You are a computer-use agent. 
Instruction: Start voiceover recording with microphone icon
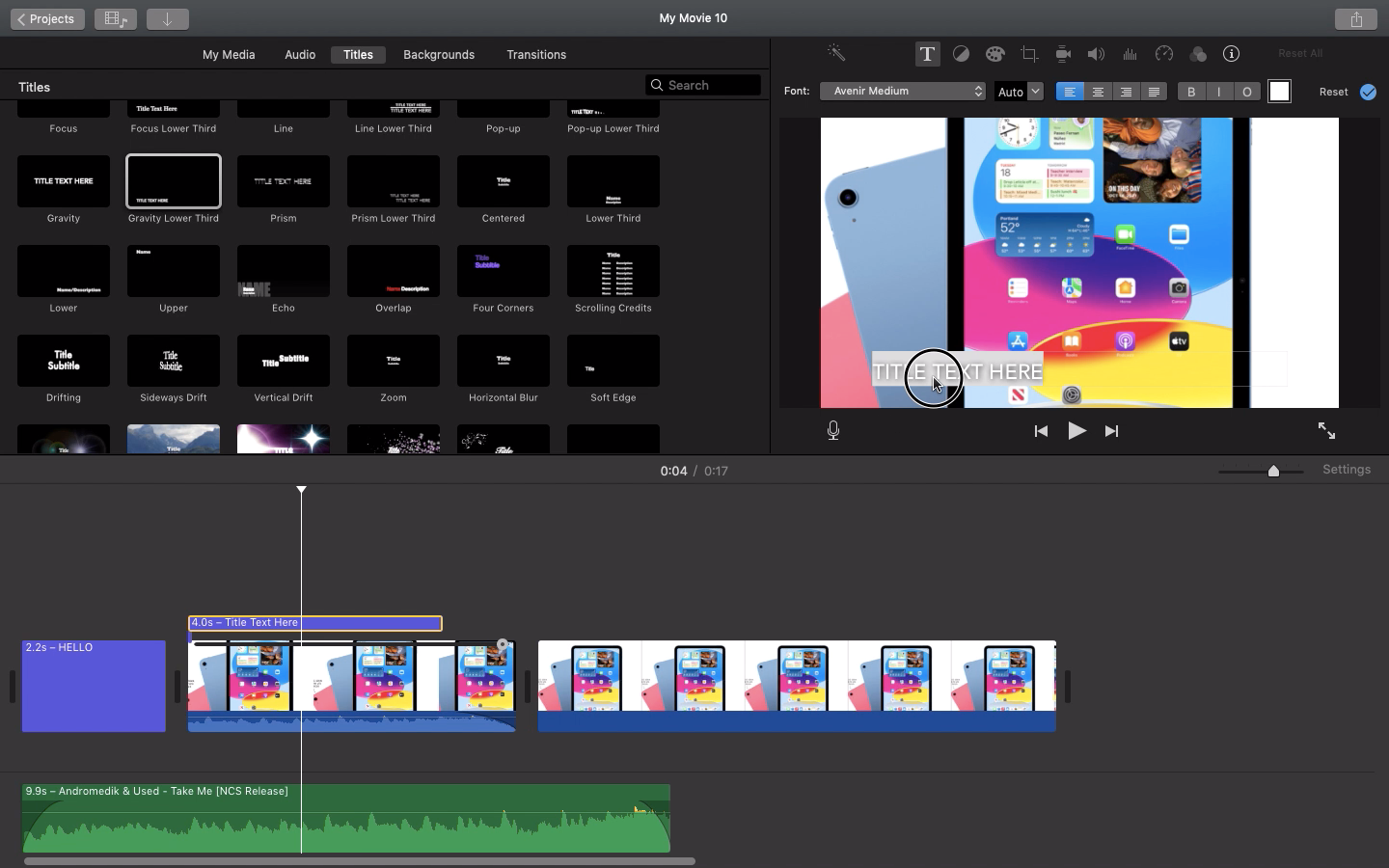pyautogui.click(x=833, y=431)
